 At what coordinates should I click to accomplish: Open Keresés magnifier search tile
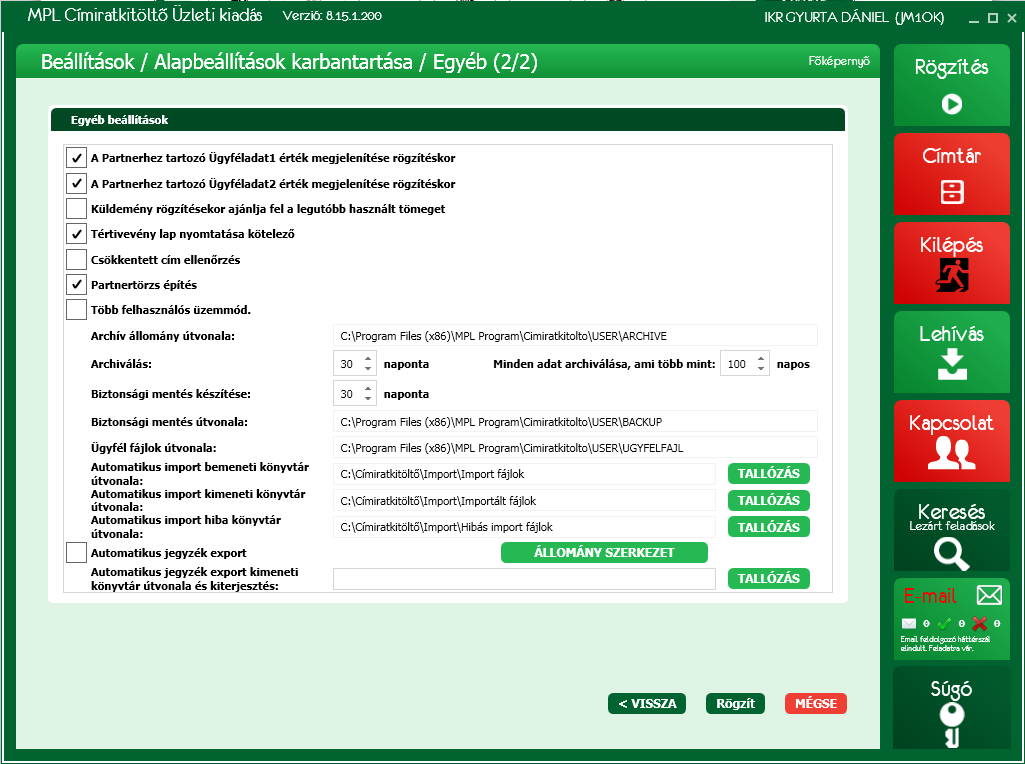[951, 530]
